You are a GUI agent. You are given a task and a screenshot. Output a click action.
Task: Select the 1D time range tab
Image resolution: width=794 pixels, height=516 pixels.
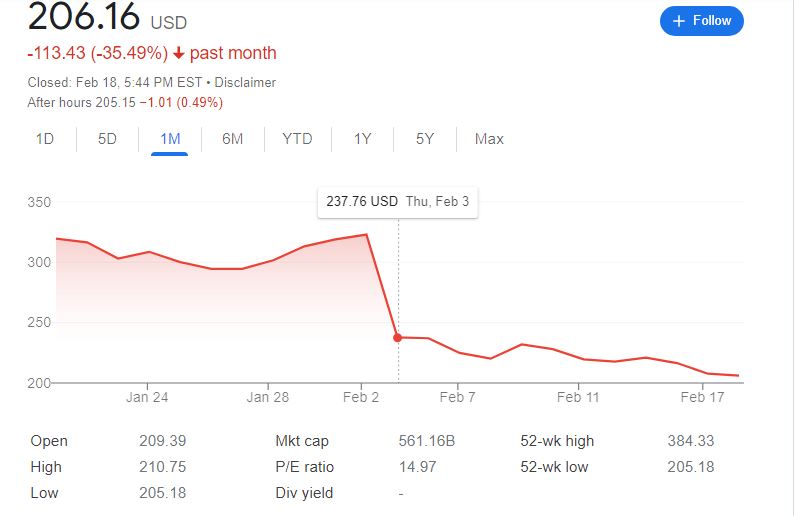(45, 139)
